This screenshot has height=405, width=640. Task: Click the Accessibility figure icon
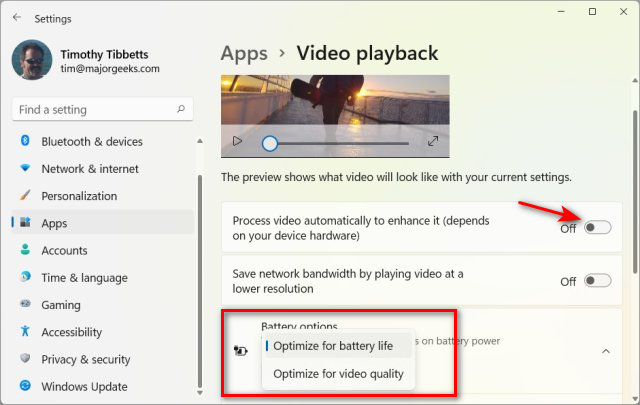tap(25, 331)
